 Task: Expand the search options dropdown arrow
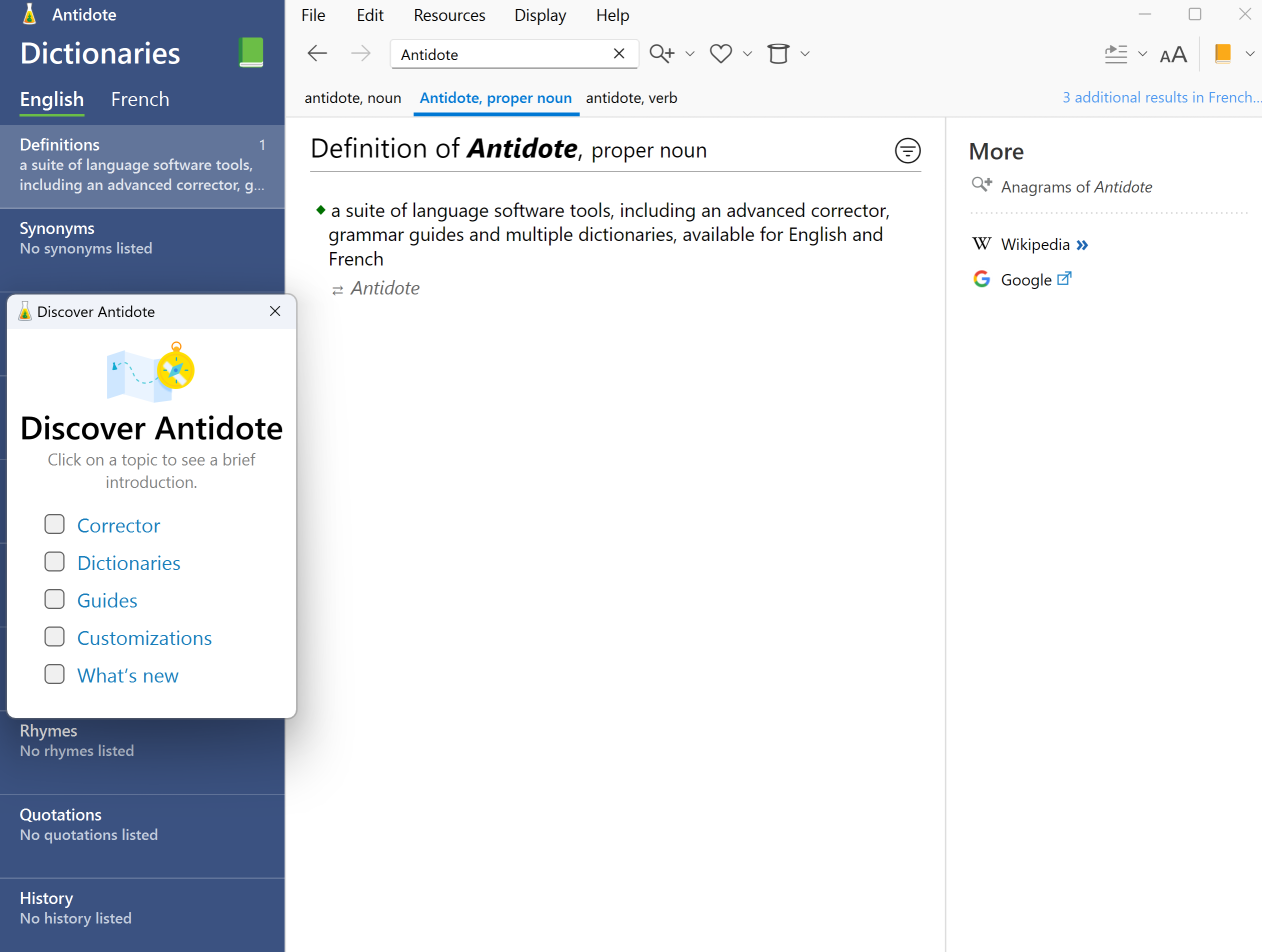(x=689, y=54)
